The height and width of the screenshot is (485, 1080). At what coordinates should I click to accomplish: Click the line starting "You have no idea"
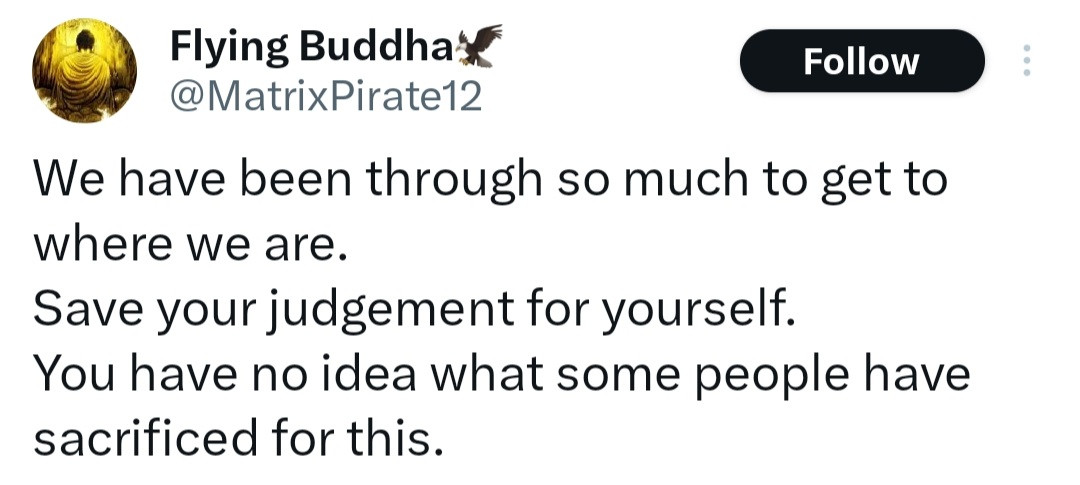(501, 375)
